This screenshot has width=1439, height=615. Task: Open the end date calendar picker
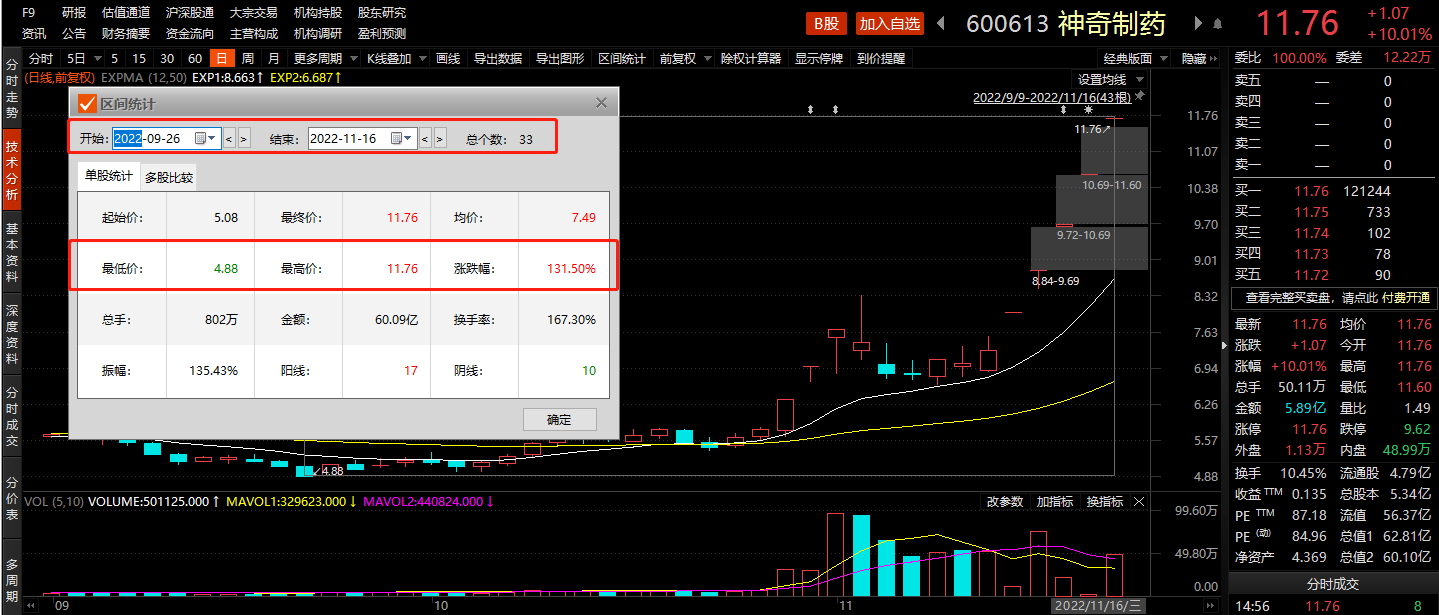pyautogui.click(x=401, y=138)
